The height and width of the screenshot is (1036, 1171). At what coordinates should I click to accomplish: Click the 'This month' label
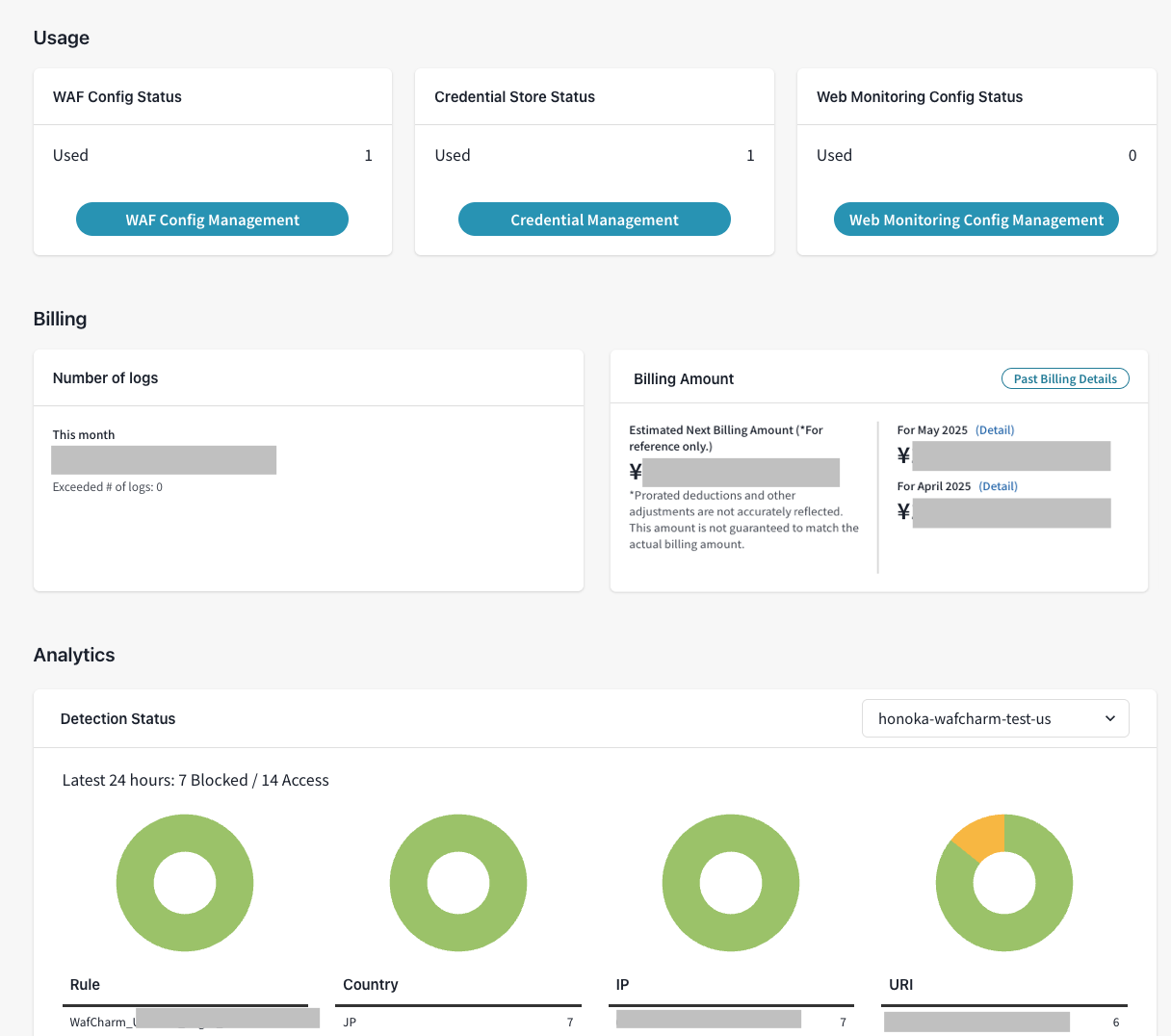(x=84, y=435)
